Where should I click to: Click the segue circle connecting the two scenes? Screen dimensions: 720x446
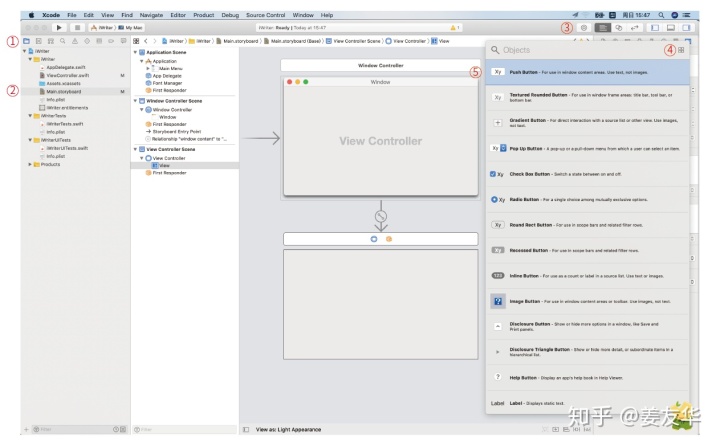[x=381, y=215]
